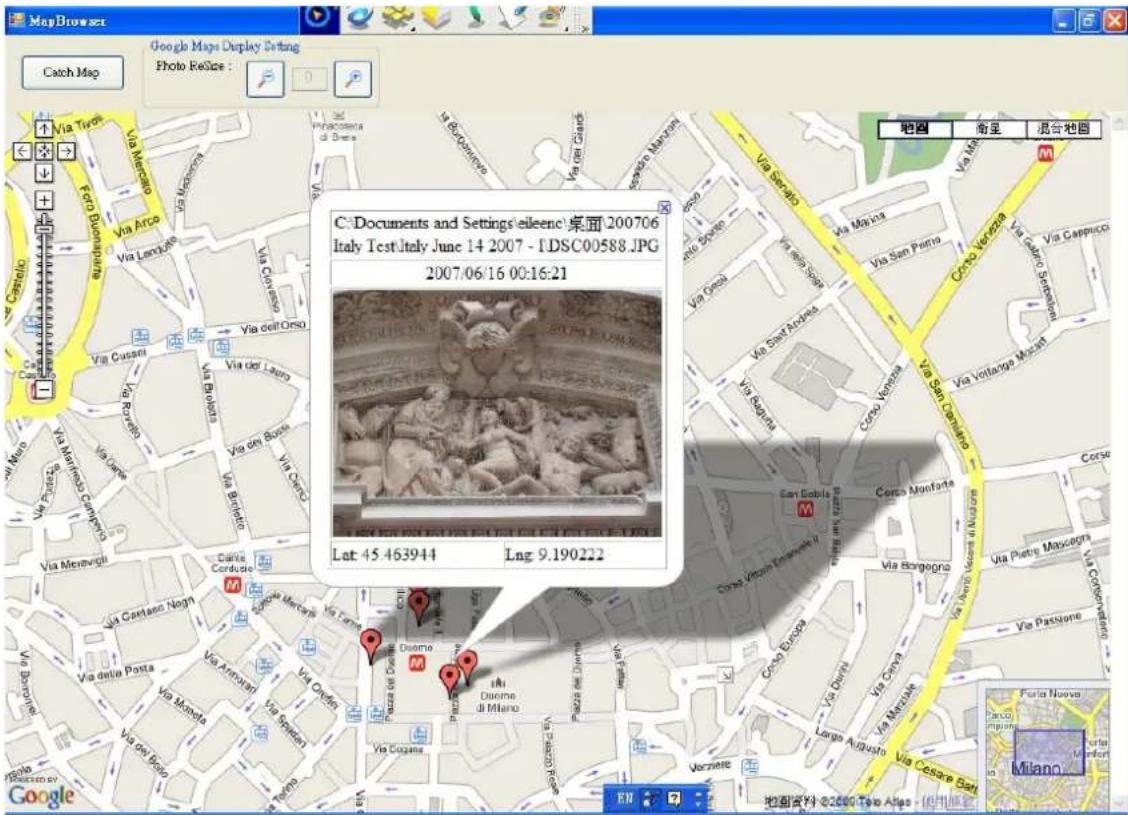1128x815 pixels.
Task: Click the Lng 9.190222 value
Action: (x=554, y=555)
